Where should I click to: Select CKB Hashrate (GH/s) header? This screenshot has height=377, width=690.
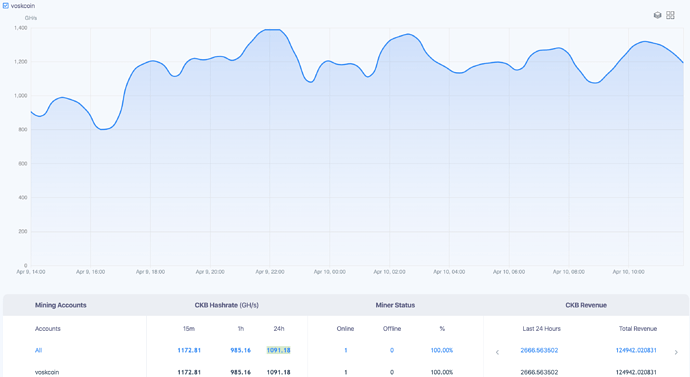pyautogui.click(x=227, y=305)
